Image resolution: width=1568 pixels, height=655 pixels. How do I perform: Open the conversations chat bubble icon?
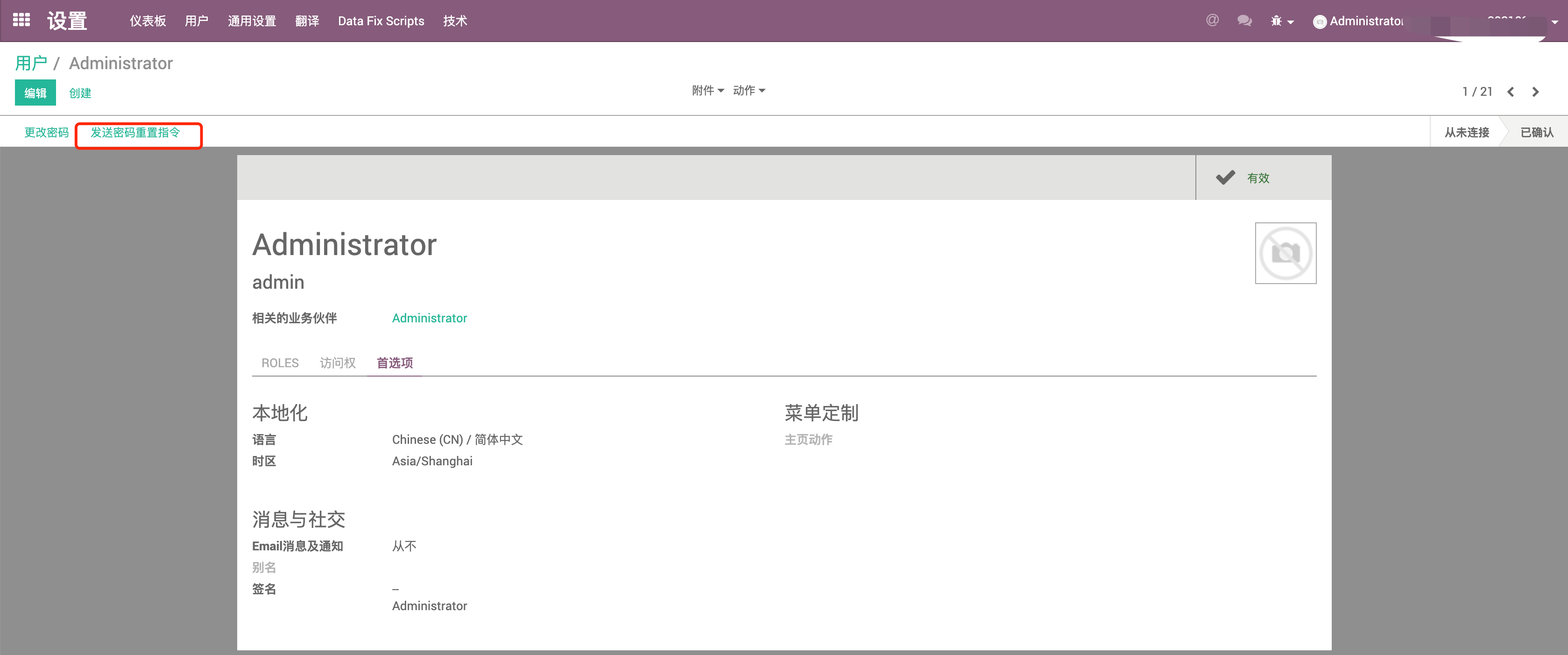[x=1244, y=21]
